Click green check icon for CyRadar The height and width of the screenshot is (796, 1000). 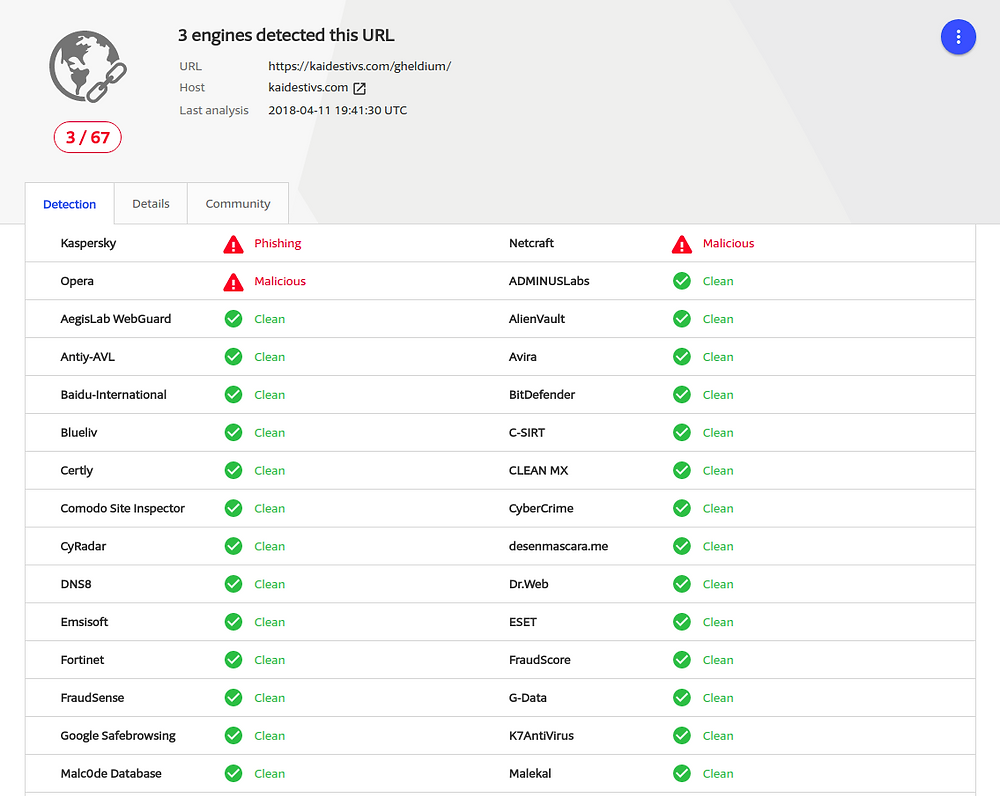pyautogui.click(x=233, y=546)
